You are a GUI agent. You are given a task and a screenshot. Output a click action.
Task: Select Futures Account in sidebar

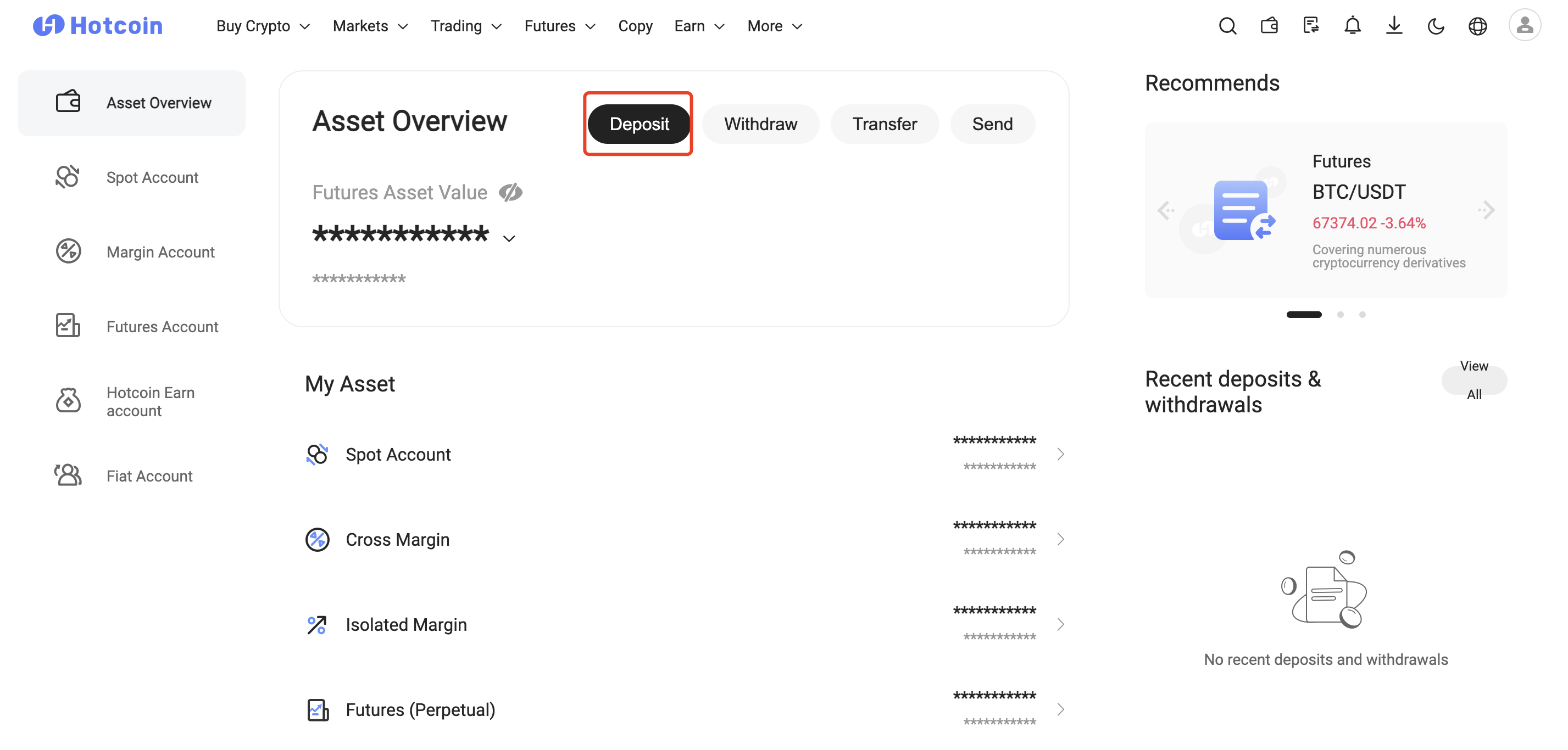pos(162,327)
